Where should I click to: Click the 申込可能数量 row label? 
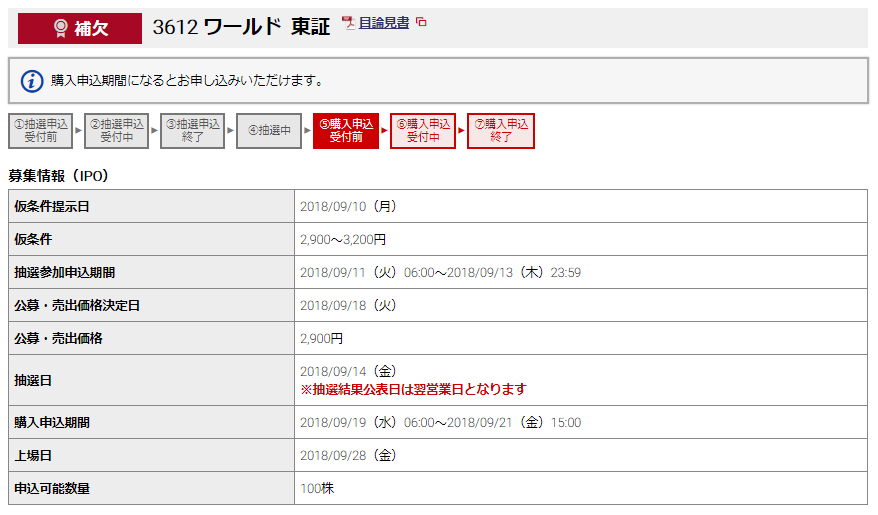52,489
